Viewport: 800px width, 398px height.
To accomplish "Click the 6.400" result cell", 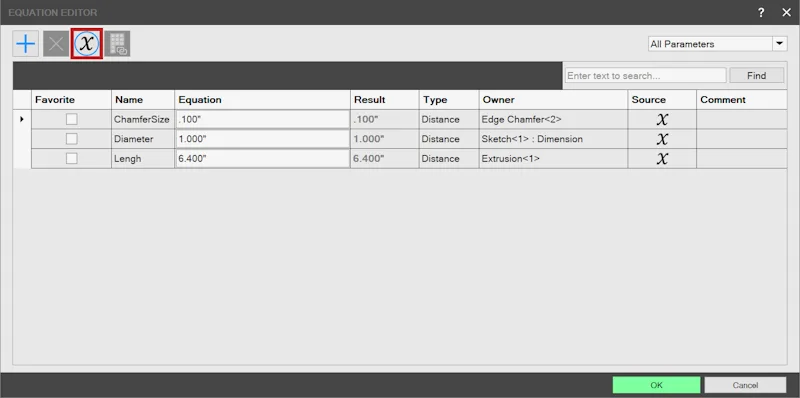I will [x=385, y=159].
